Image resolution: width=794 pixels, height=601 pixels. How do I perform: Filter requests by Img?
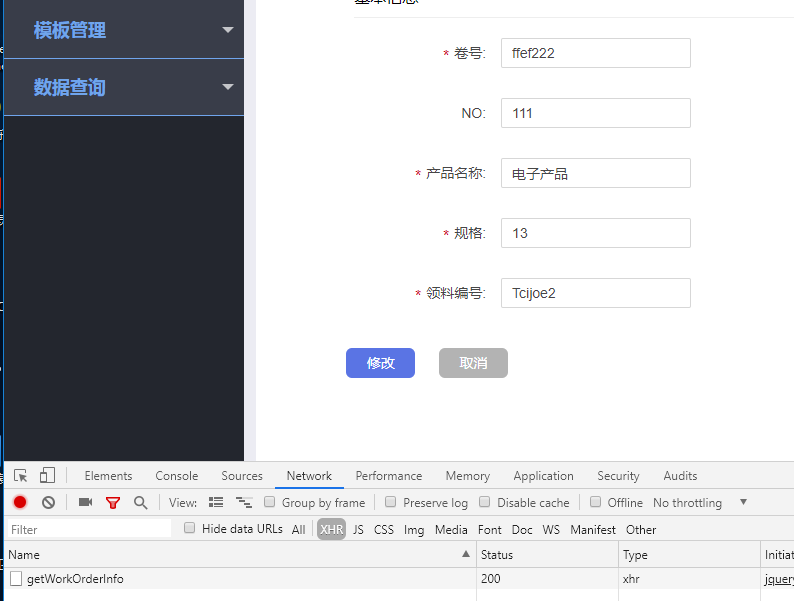414,530
